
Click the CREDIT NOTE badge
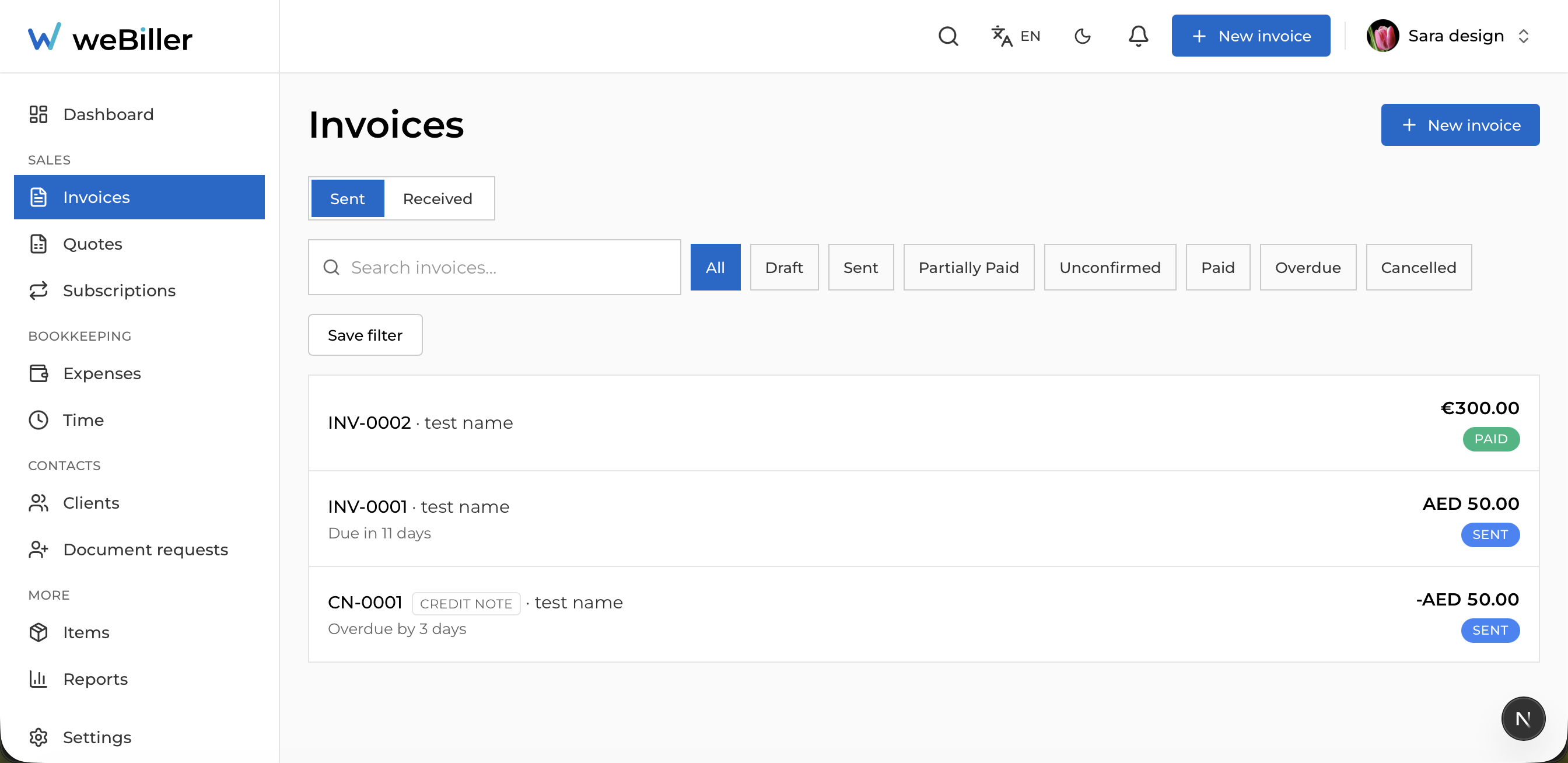point(466,604)
